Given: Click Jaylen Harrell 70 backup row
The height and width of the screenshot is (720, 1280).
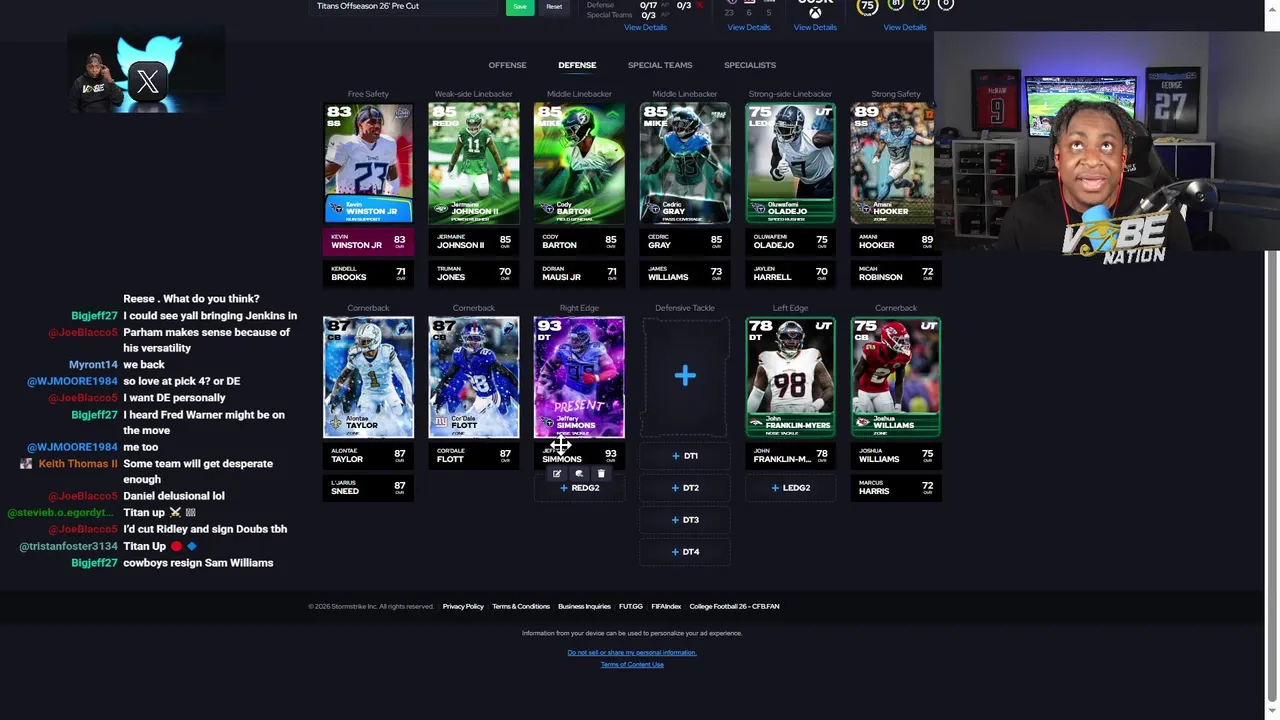Looking at the screenshot, I should click(x=790, y=273).
